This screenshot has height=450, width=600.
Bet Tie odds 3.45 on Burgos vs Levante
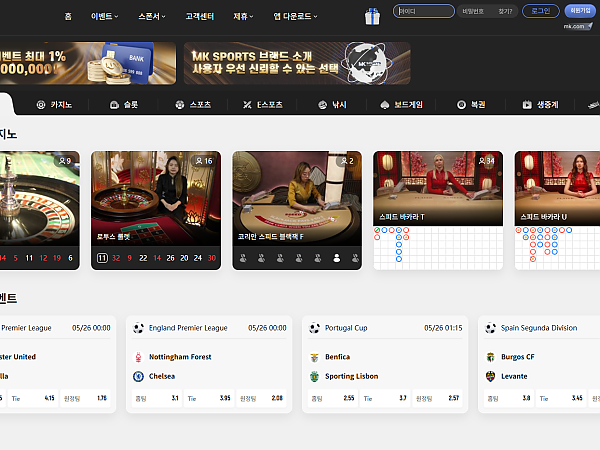[561, 398]
